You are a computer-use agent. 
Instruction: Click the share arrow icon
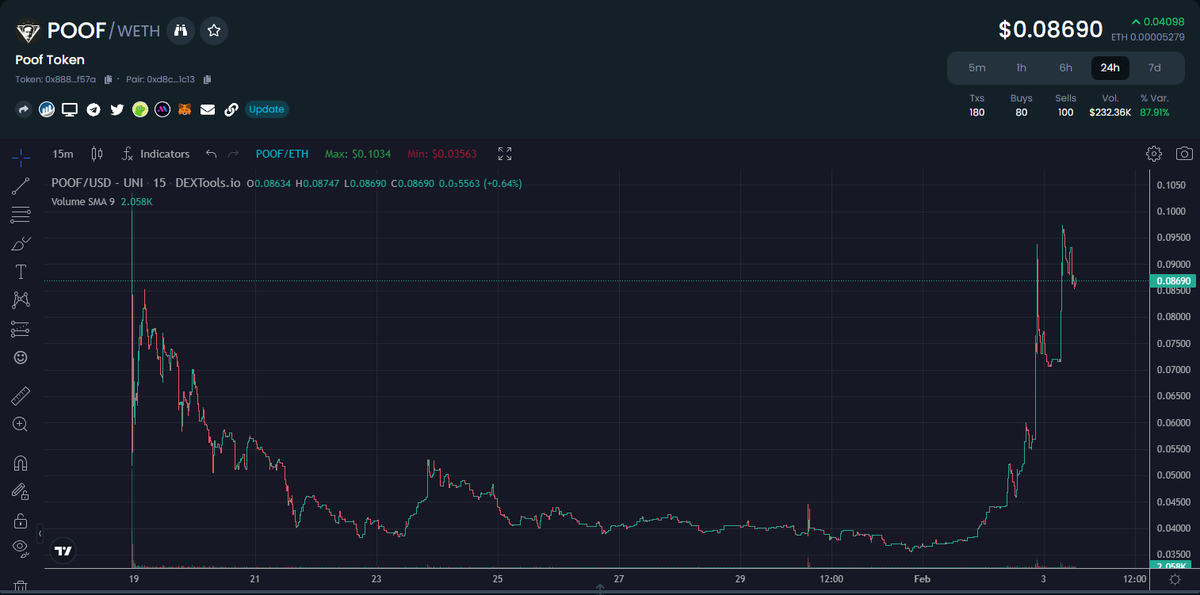pyautogui.click(x=23, y=109)
